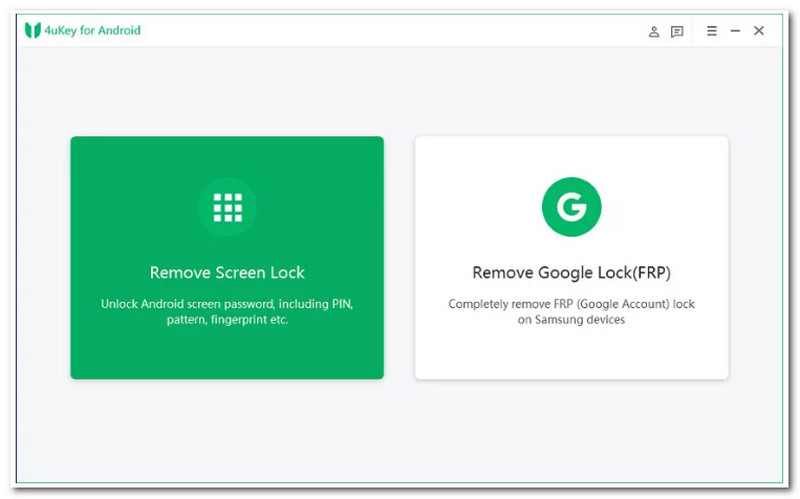Open the hamburger menu
Screen dimensions: 800x499
tap(712, 31)
